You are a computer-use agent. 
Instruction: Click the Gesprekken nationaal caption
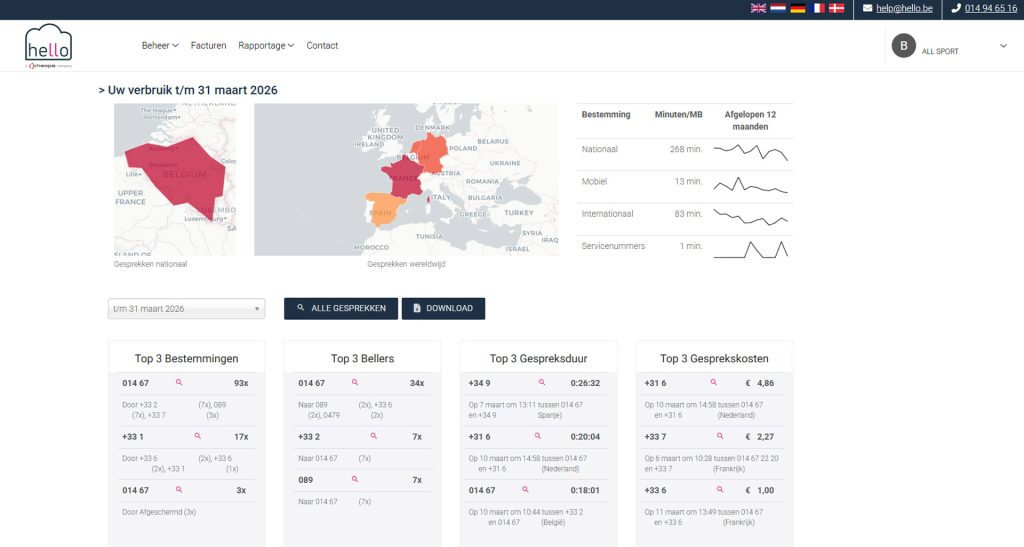coord(150,264)
